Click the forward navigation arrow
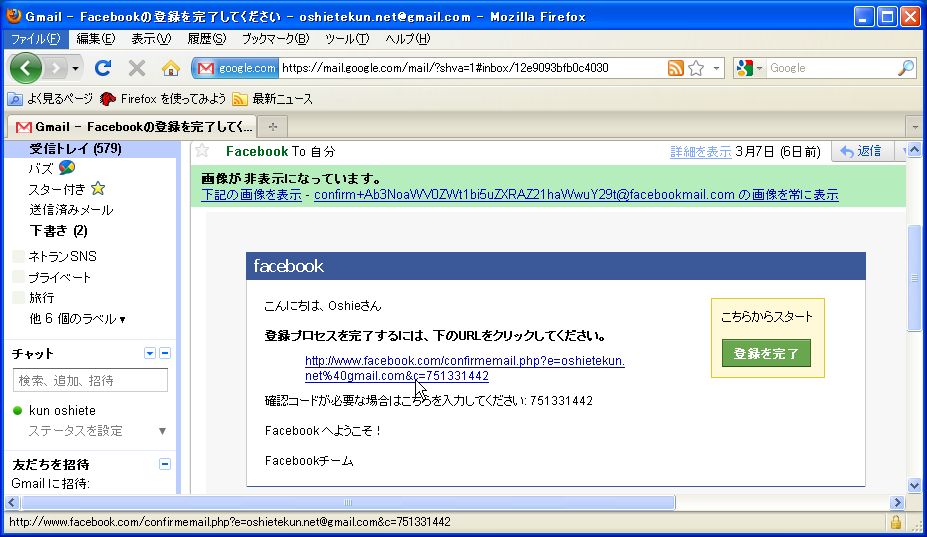927x537 pixels. pyautogui.click(x=56, y=69)
